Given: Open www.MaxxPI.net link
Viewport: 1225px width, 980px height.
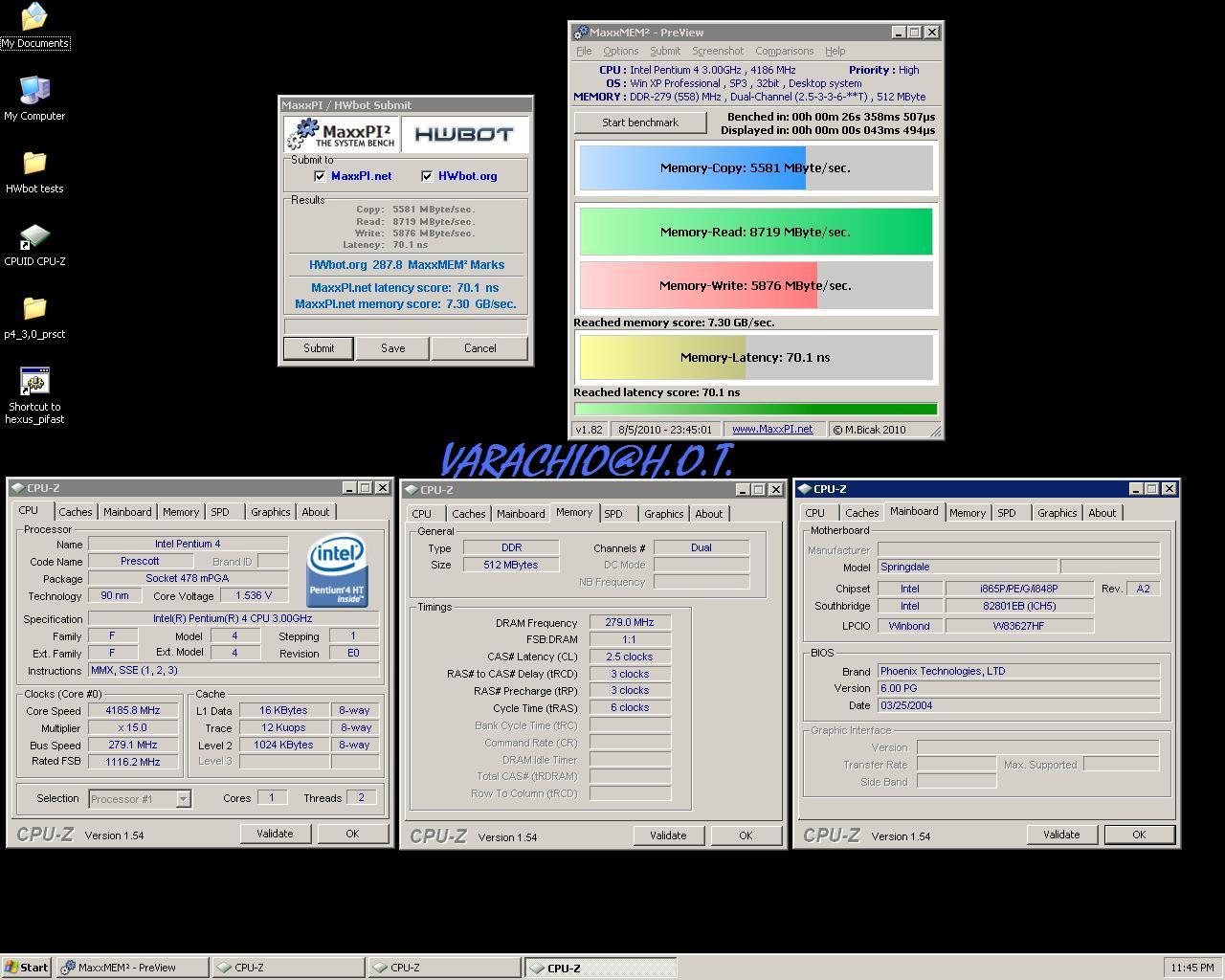Looking at the screenshot, I should (x=772, y=430).
